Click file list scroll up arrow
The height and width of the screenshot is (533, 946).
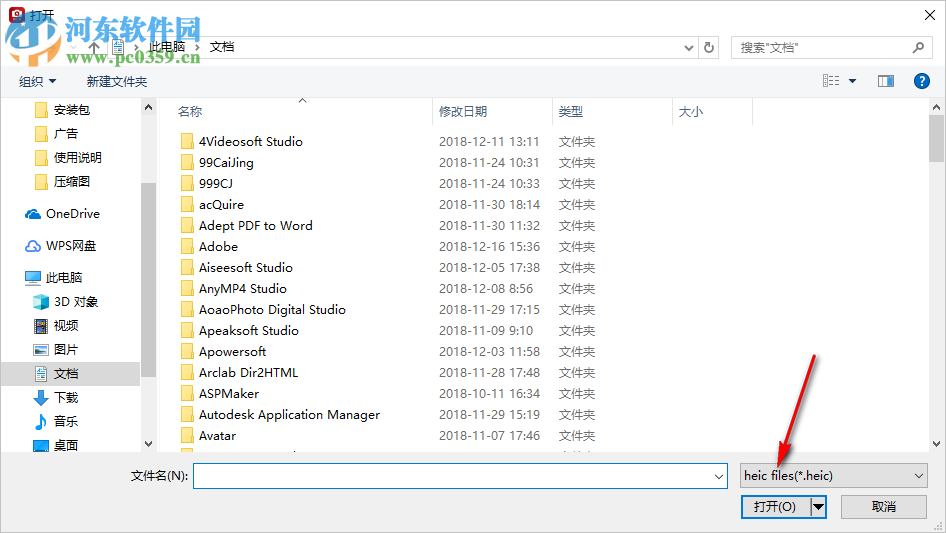point(936,107)
